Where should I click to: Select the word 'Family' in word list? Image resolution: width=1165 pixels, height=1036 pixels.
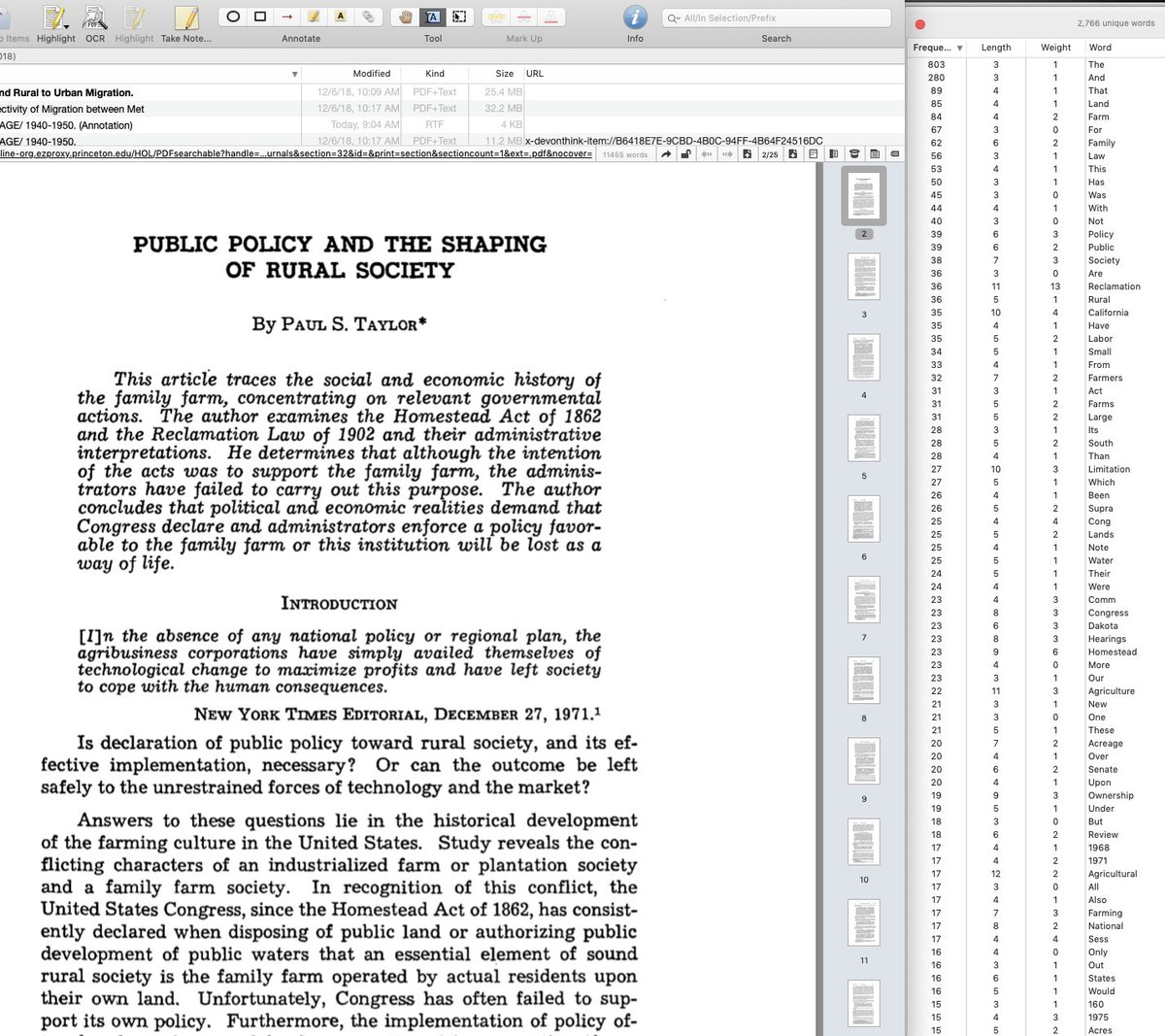1101,143
